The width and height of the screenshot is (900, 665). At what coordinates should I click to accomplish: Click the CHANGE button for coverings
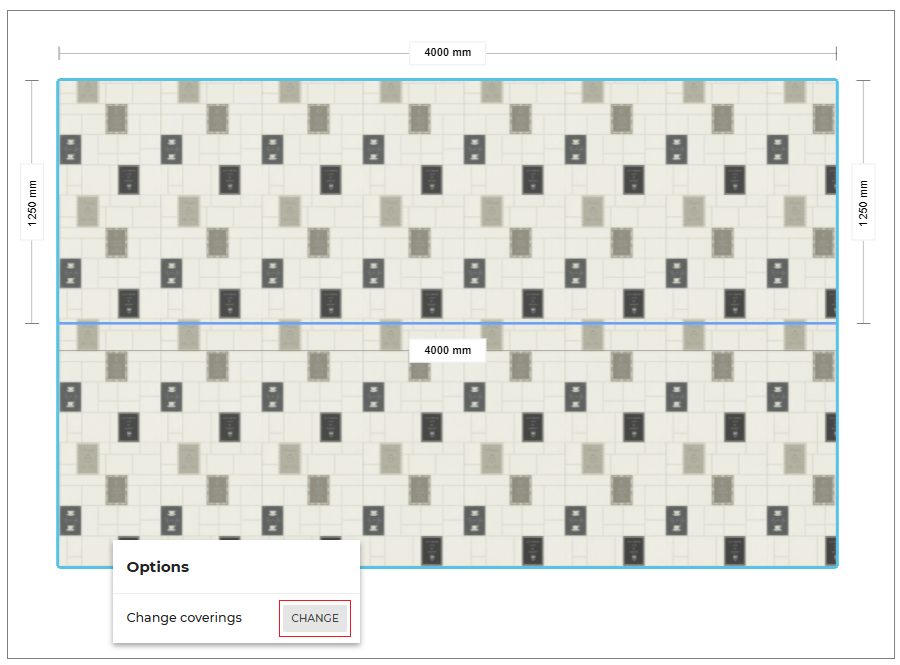[315, 618]
